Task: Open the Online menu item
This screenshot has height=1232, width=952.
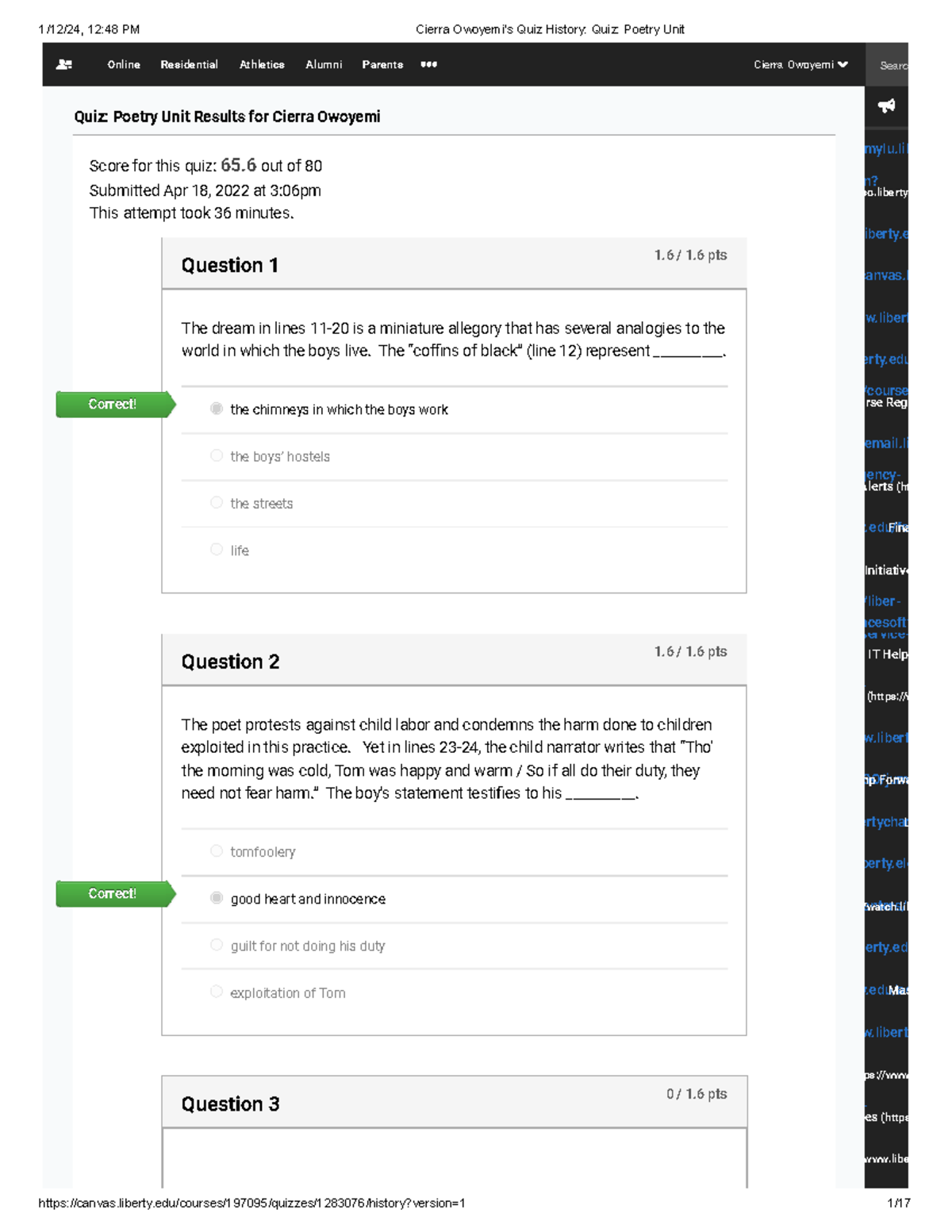Action: tap(124, 65)
